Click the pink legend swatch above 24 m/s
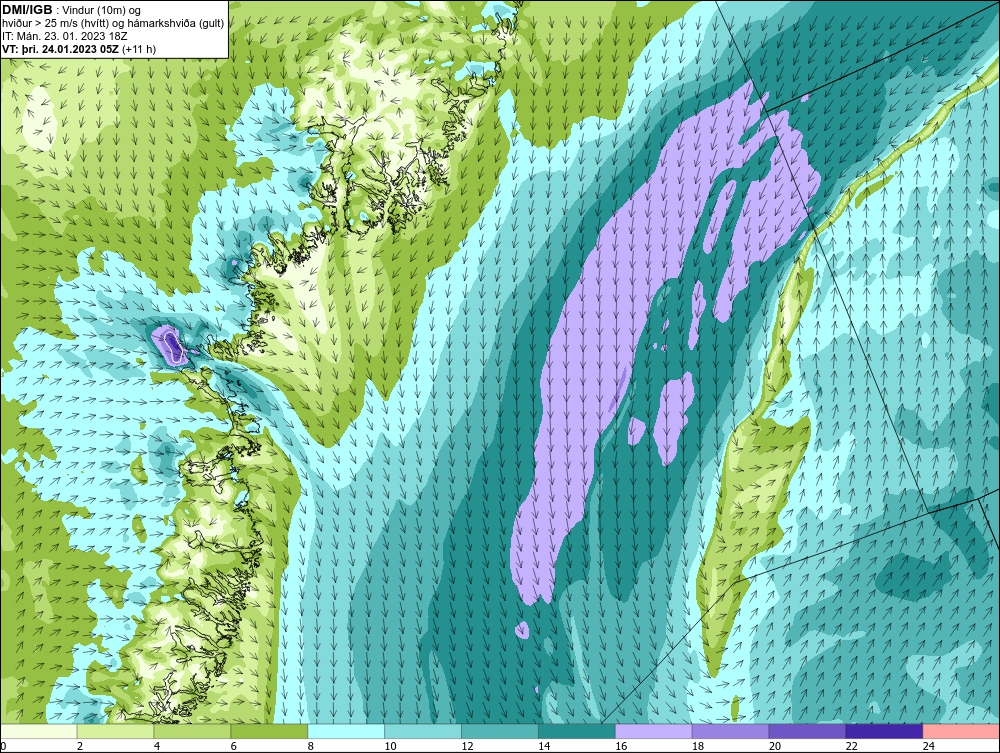1000x753 pixels. click(962, 731)
